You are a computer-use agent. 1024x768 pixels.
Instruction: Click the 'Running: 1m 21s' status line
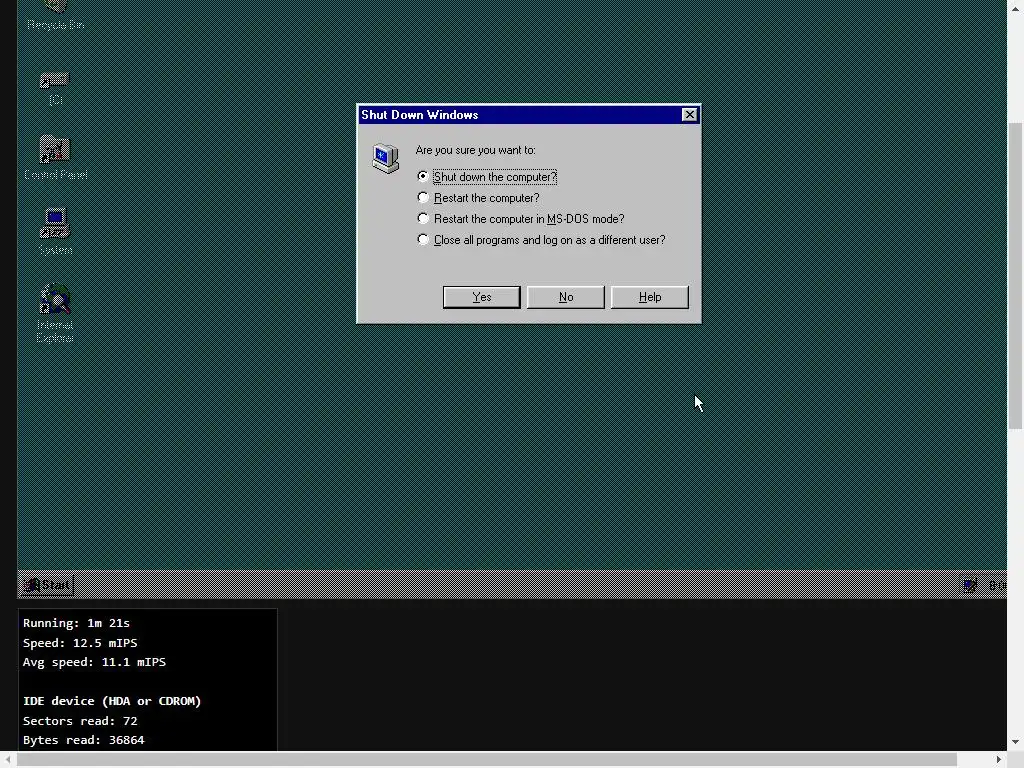[x=76, y=623]
